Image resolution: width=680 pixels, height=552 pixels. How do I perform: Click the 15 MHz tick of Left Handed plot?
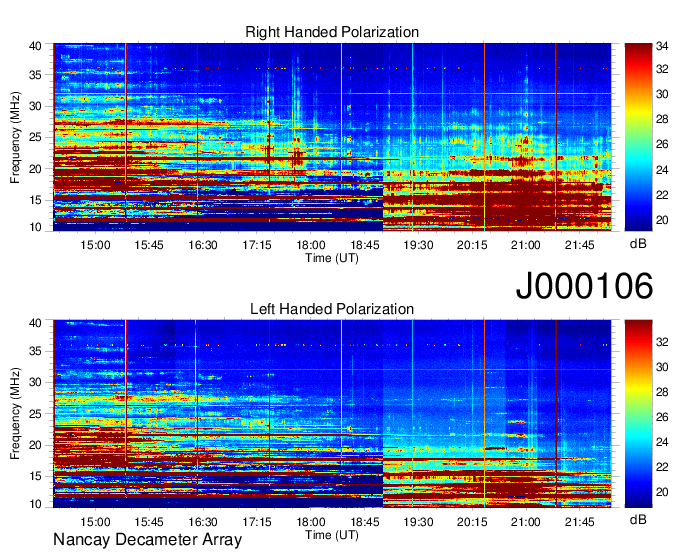(x=36, y=477)
